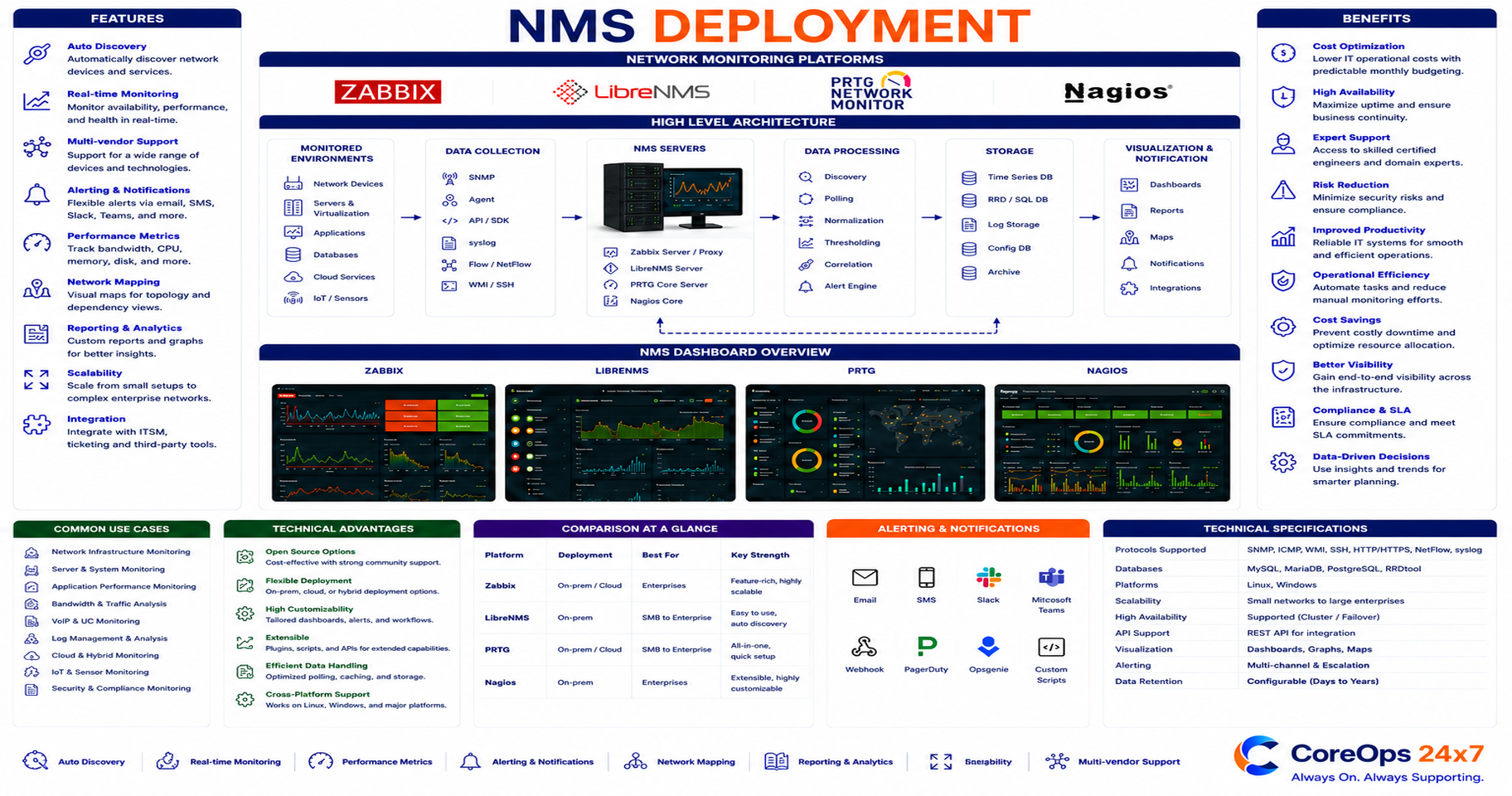Click Reporting & Analytics in the bottom strip
This screenshot has height=796, width=1512.
point(829,761)
